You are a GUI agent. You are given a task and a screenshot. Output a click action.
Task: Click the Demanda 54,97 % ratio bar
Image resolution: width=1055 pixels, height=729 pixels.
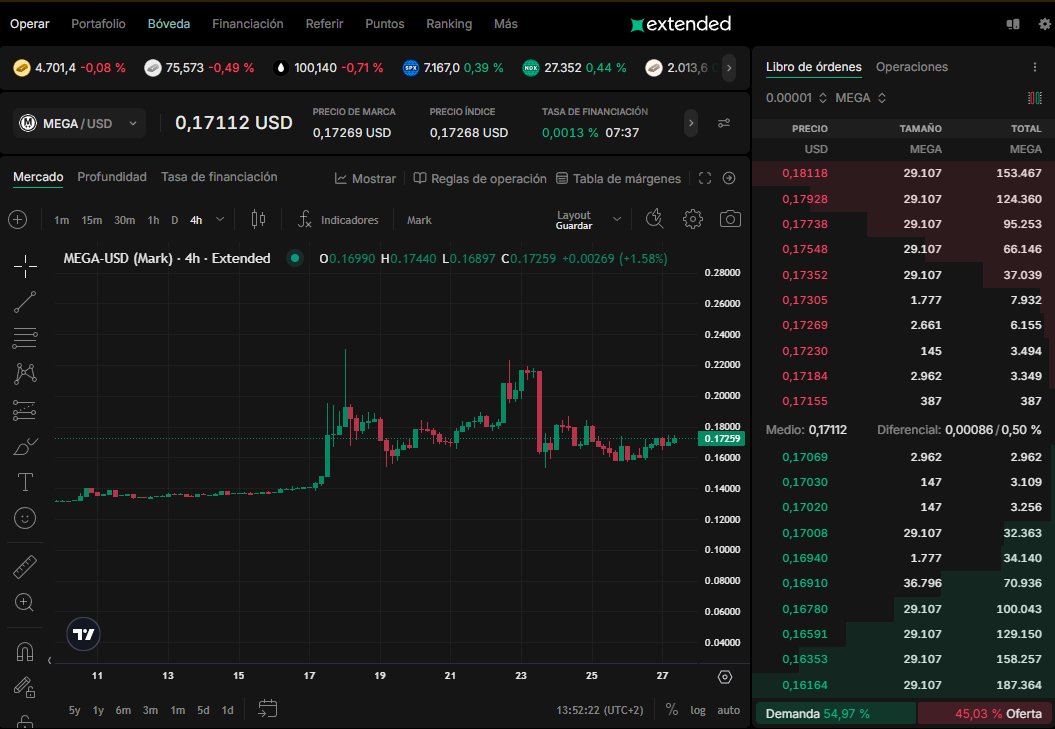point(836,714)
